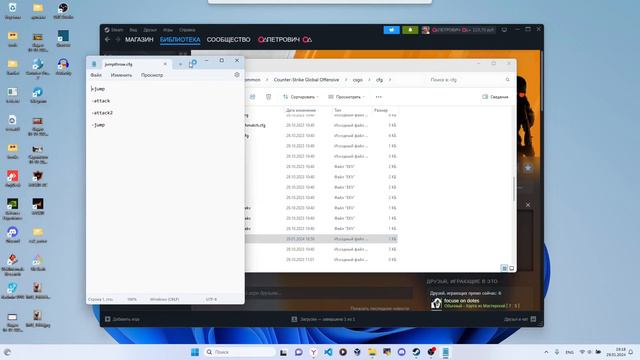This screenshot has width=640, height=360.
Task: Open the green Steam notifications bell
Action: [x=410, y=30]
